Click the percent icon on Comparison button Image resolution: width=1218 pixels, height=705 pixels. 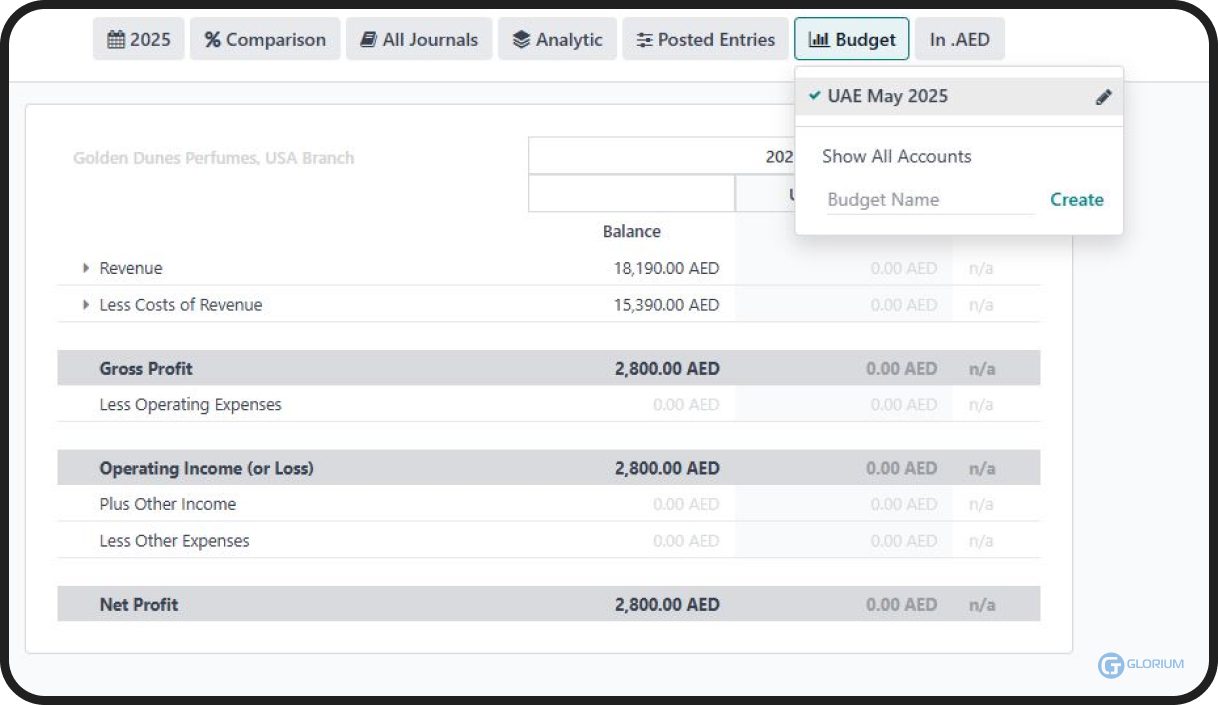(212, 40)
